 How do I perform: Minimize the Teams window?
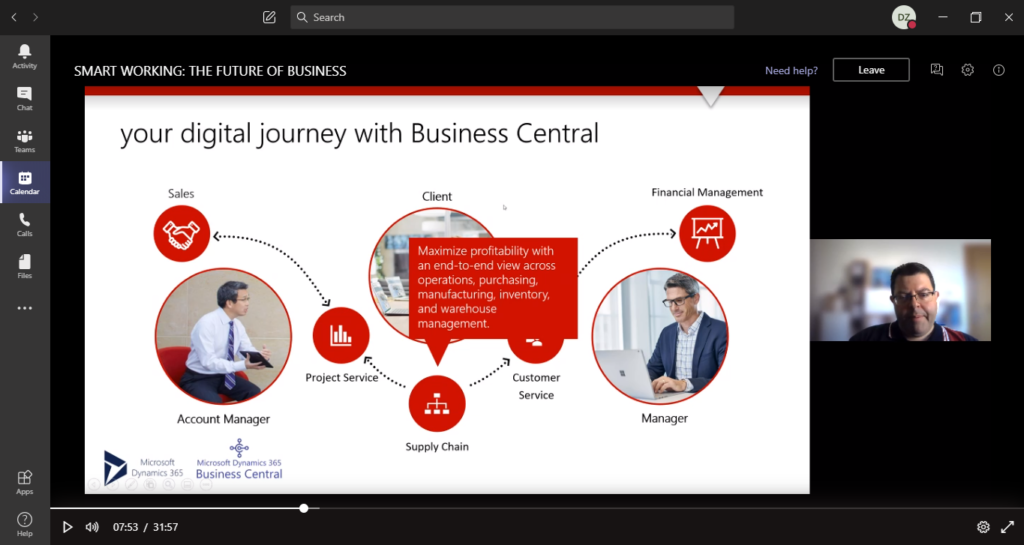tap(942, 18)
